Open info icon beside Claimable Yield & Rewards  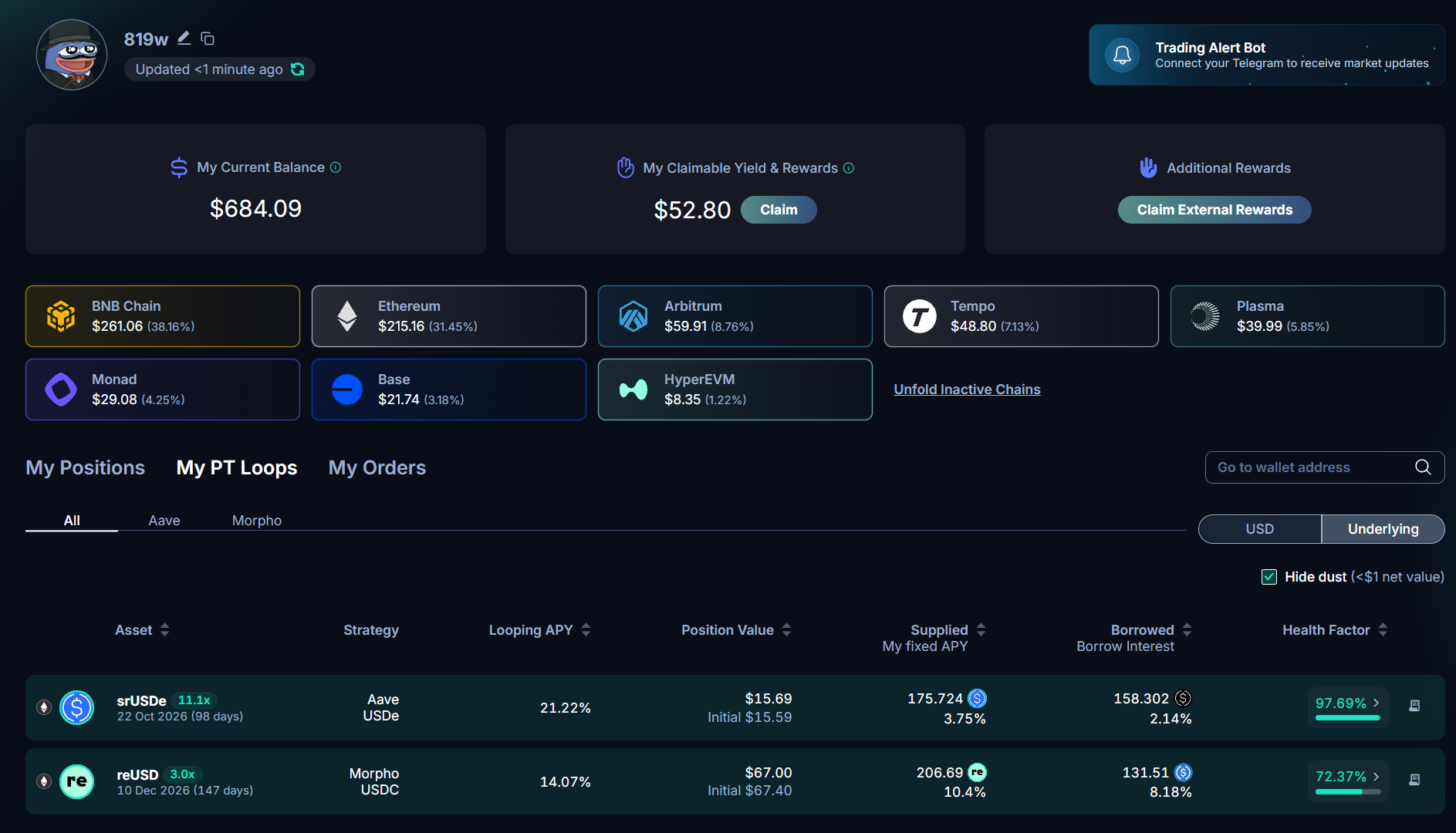[849, 168]
